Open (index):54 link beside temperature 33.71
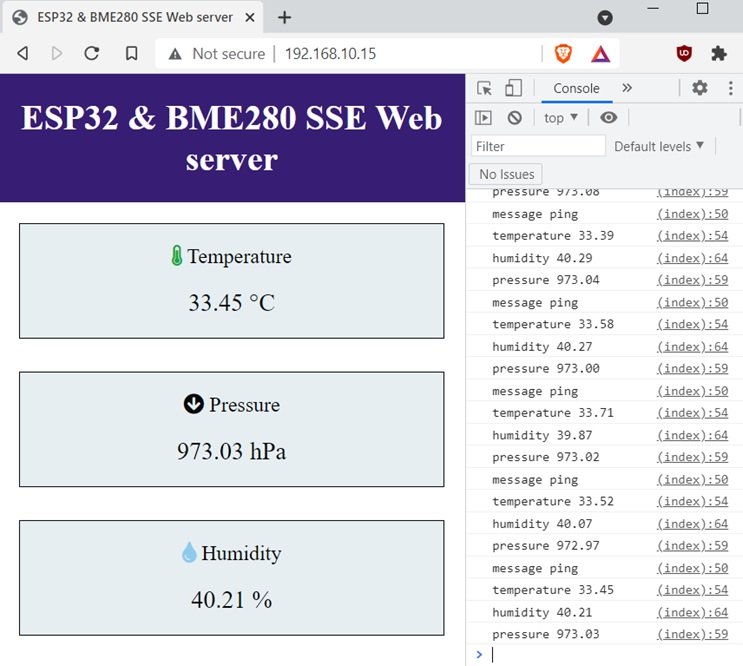Screen dimensions: 743x666 click(x=692, y=413)
